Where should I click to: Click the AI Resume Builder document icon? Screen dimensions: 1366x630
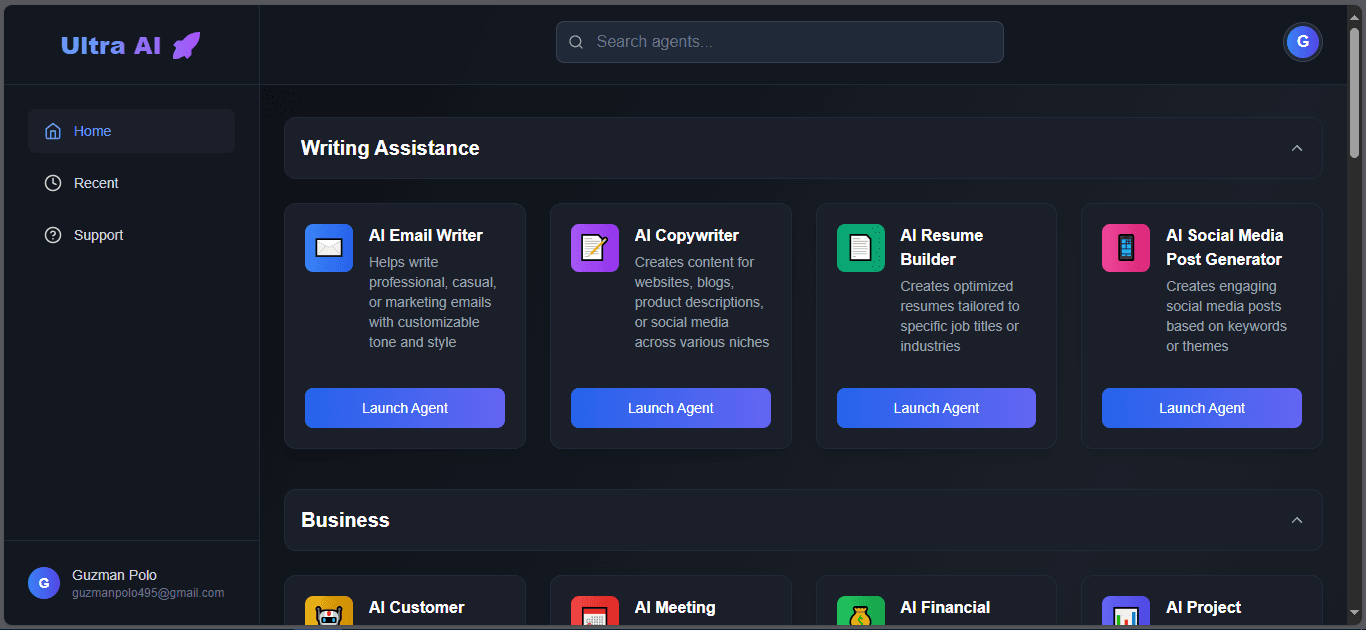click(x=861, y=248)
